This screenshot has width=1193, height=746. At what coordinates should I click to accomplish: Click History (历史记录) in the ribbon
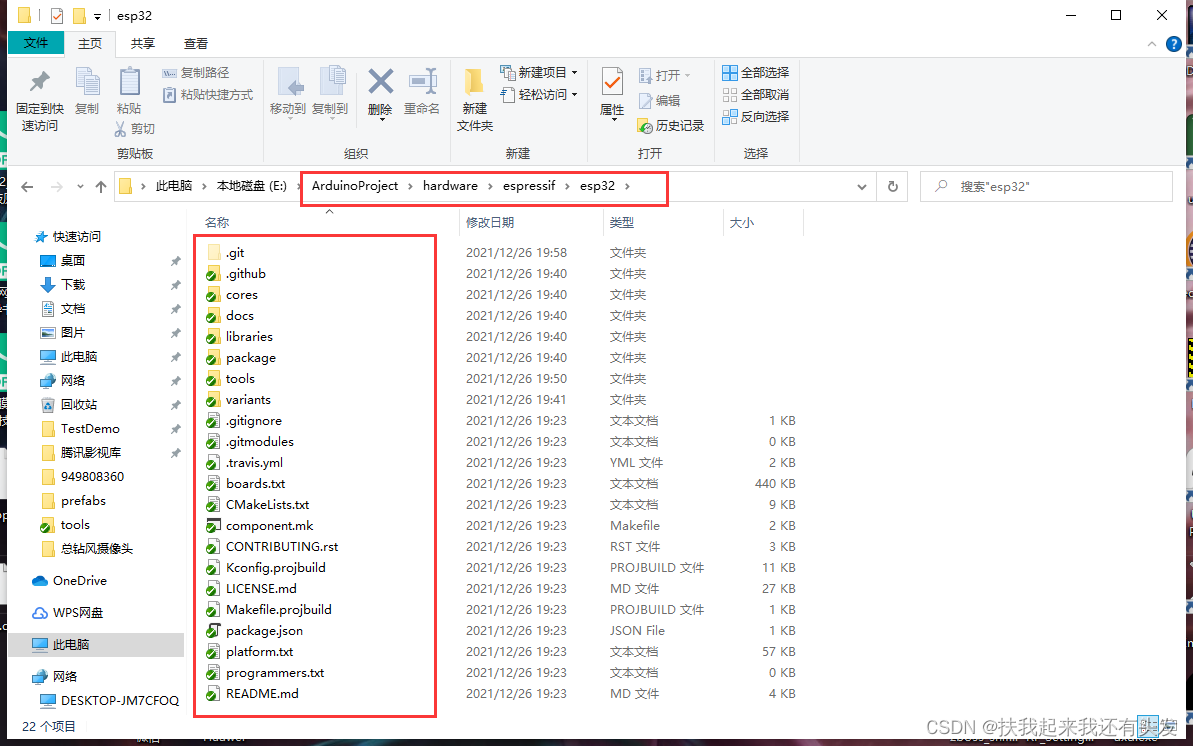(670, 126)
